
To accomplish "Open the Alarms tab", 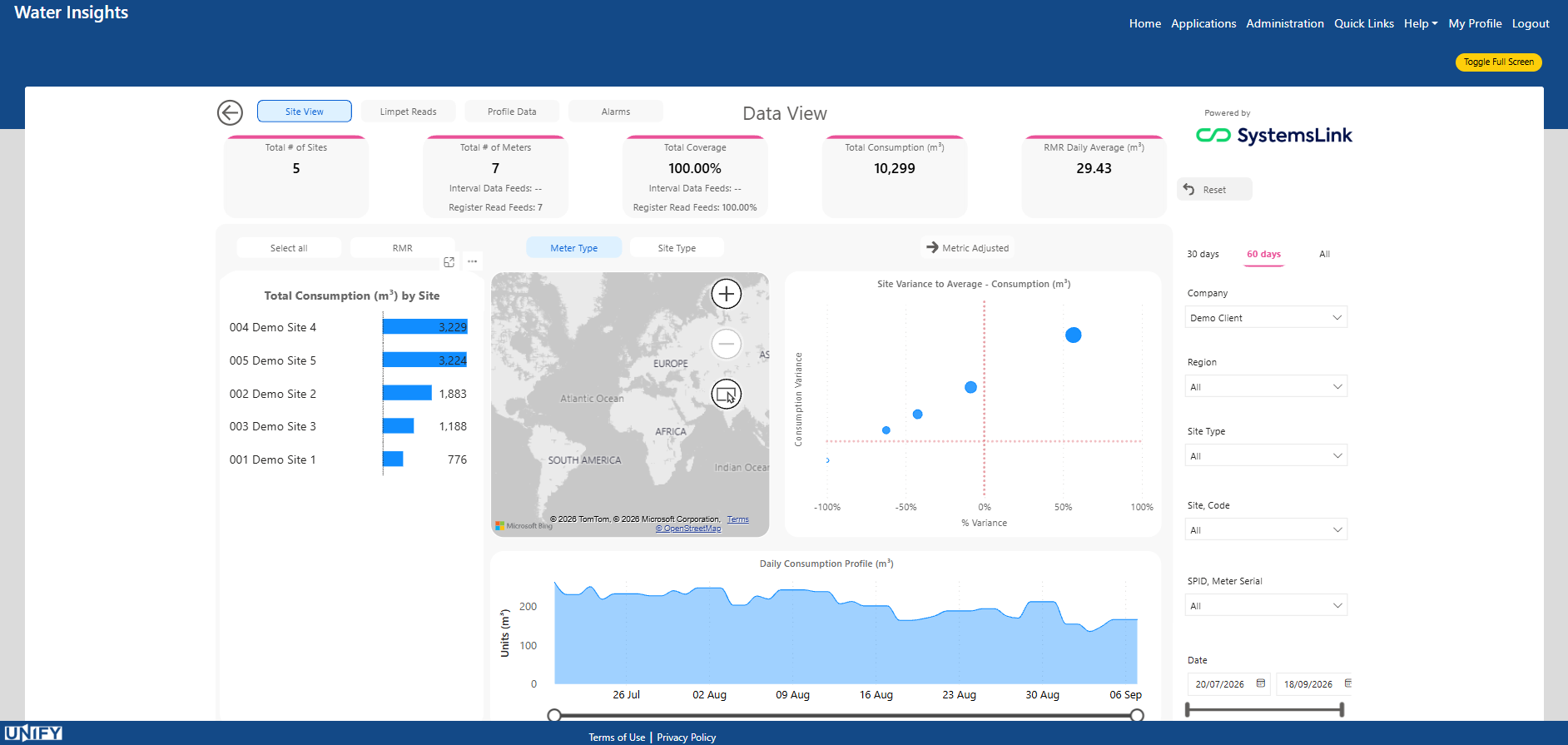I will click(x=616, y=112).
